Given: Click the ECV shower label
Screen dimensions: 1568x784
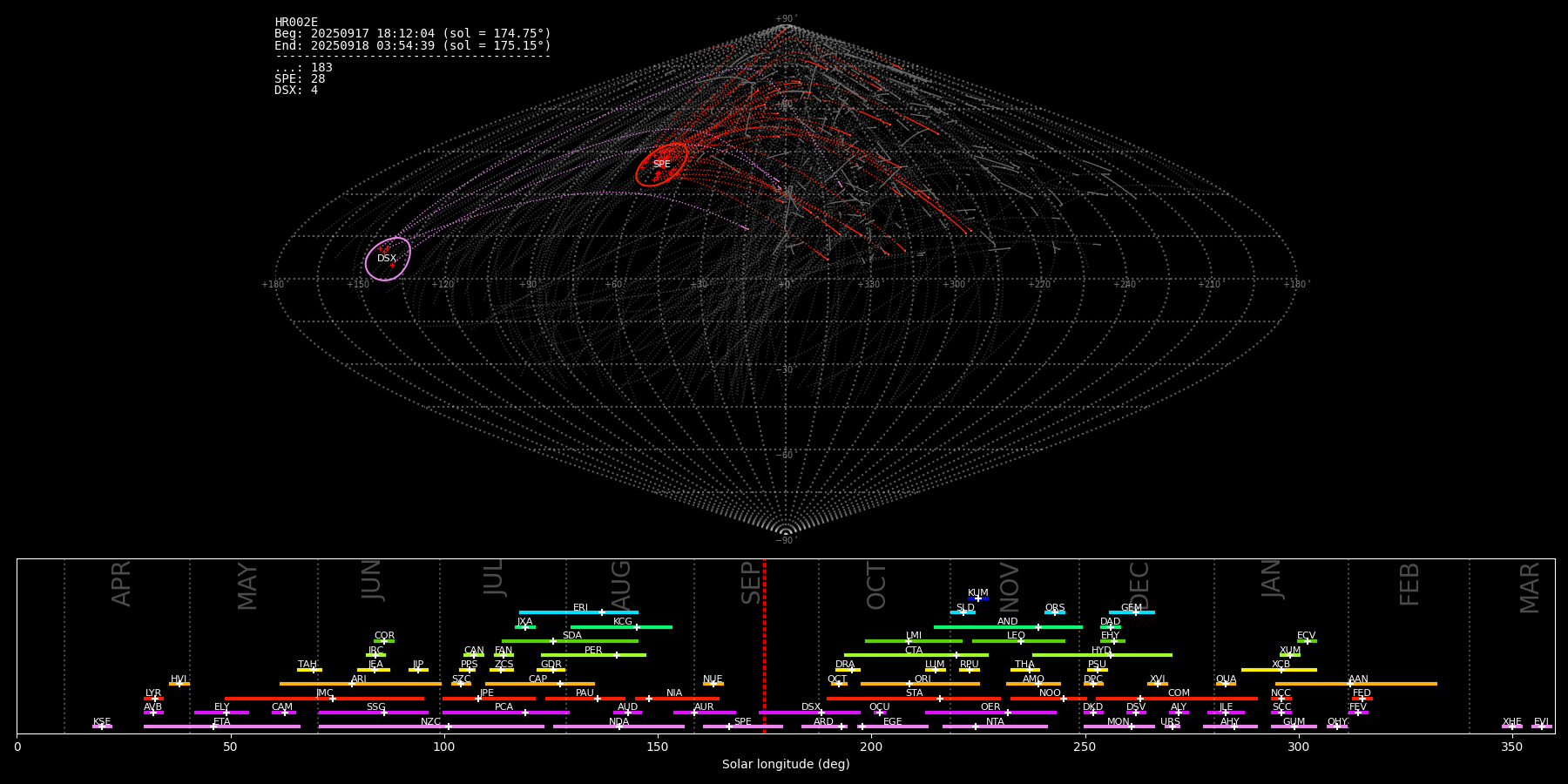Looking at the screenshot, I should [1306, 636].
